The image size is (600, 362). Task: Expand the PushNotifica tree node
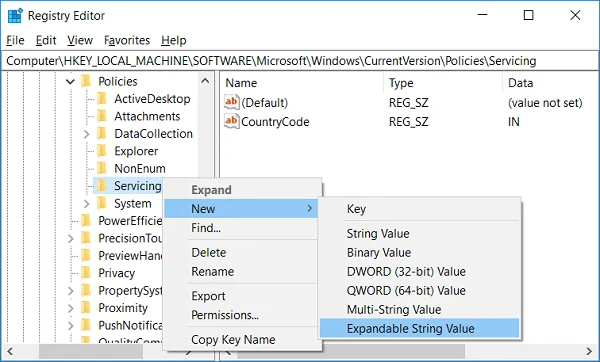pos(71,326)
